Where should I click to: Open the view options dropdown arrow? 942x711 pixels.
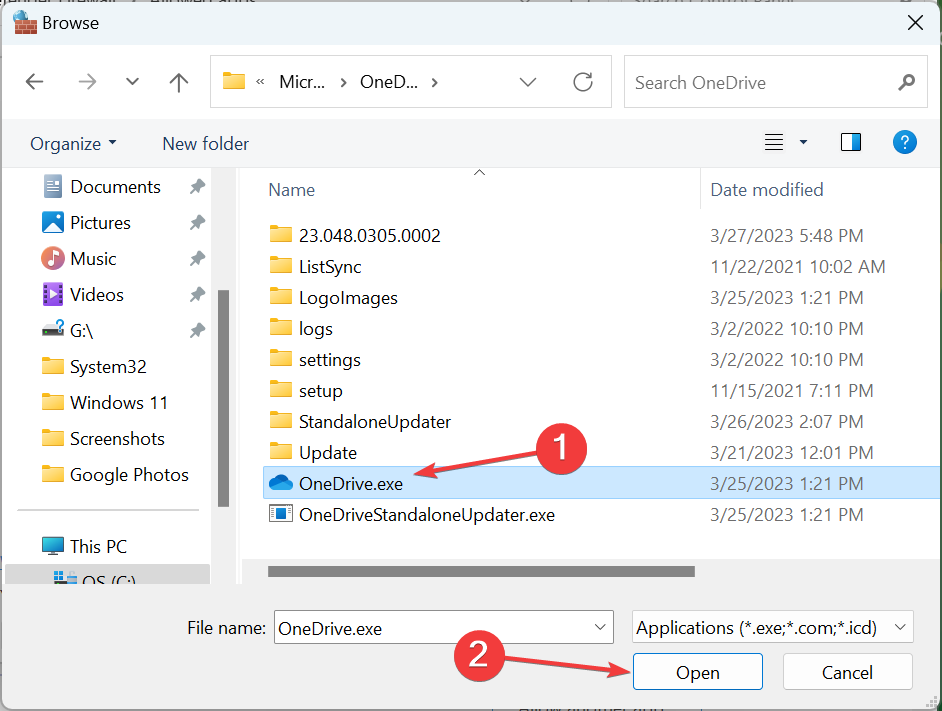coord(803,142)
